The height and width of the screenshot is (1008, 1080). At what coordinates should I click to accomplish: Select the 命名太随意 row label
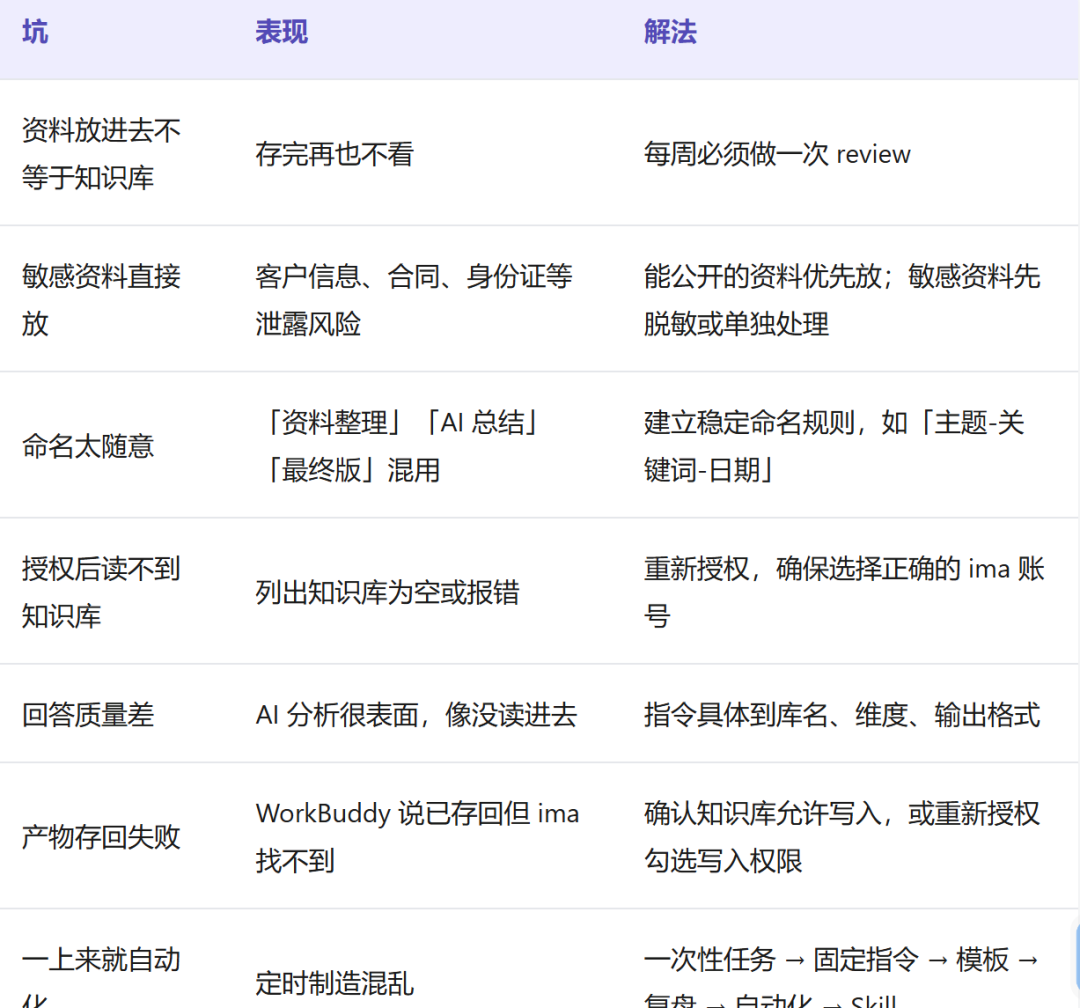point(88,446)
